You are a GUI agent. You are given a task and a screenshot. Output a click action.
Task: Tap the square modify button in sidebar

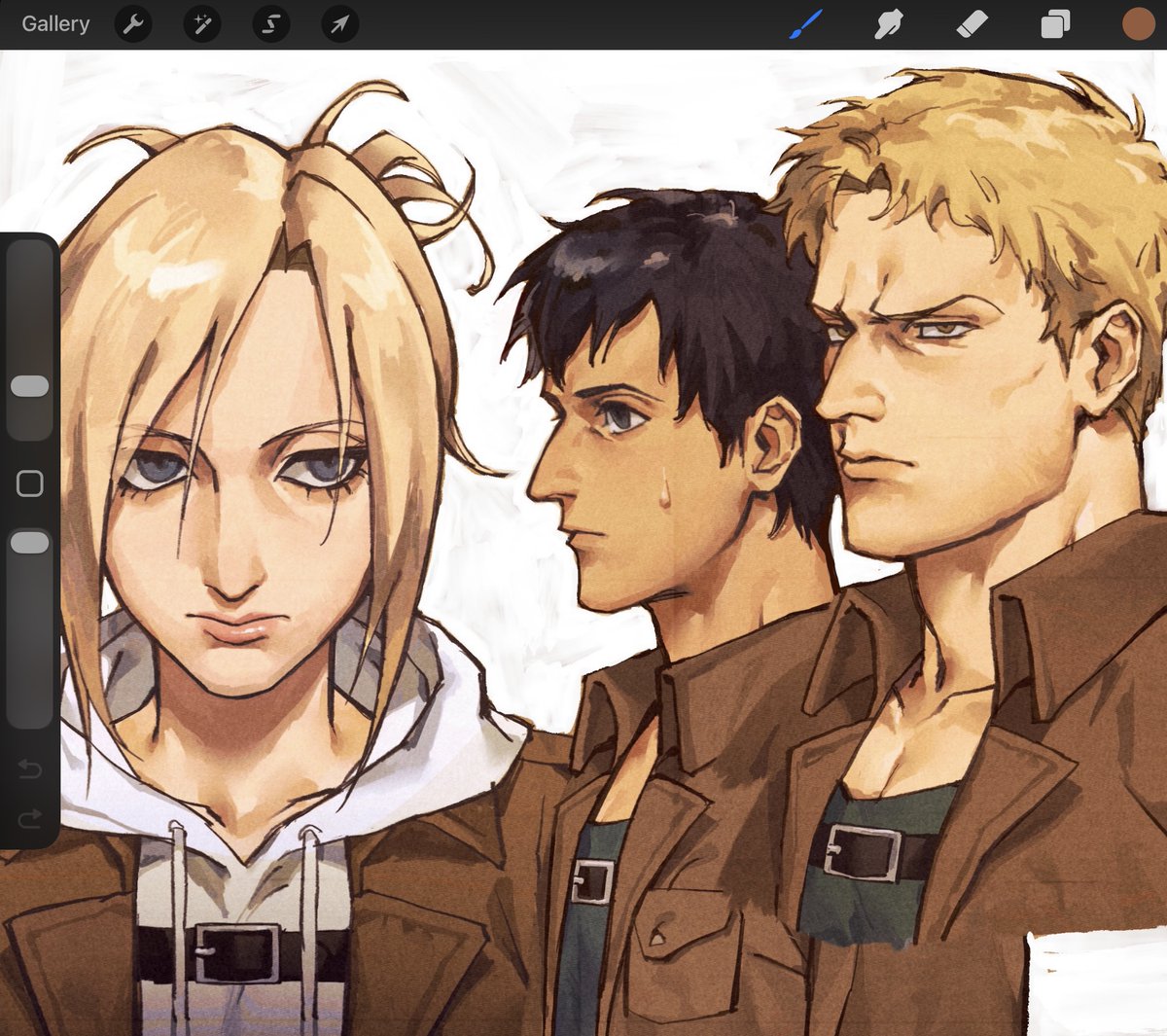(x=30, y=483)
